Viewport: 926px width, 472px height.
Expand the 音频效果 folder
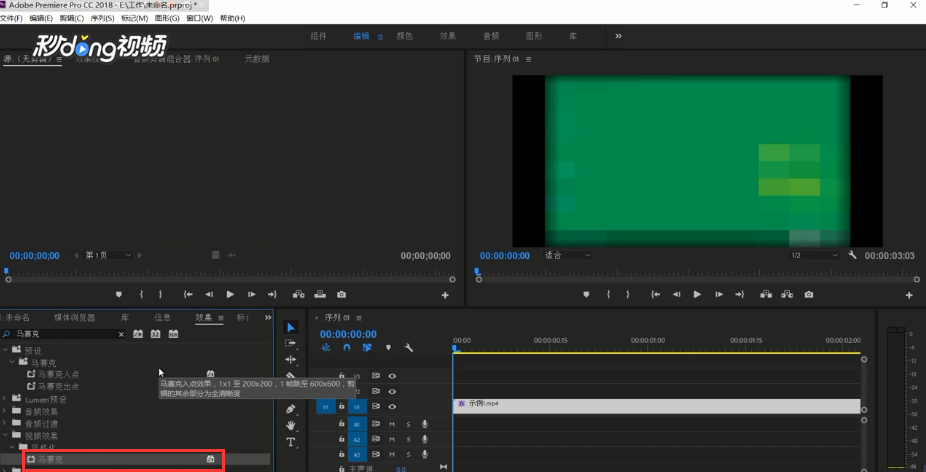5,411
